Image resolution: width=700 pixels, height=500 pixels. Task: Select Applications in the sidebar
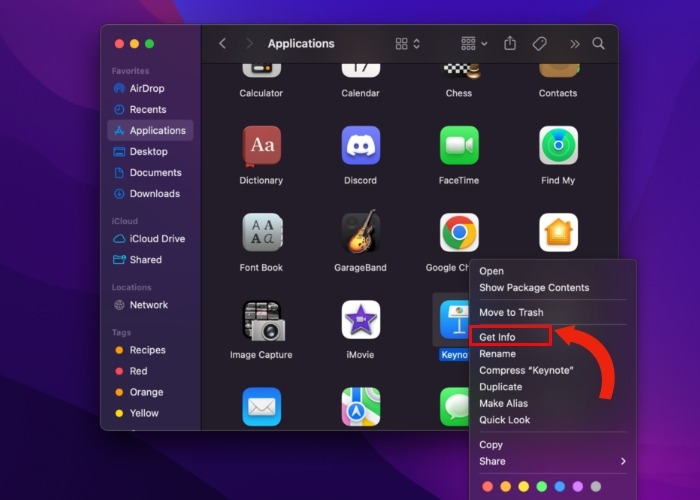point(150,130)
